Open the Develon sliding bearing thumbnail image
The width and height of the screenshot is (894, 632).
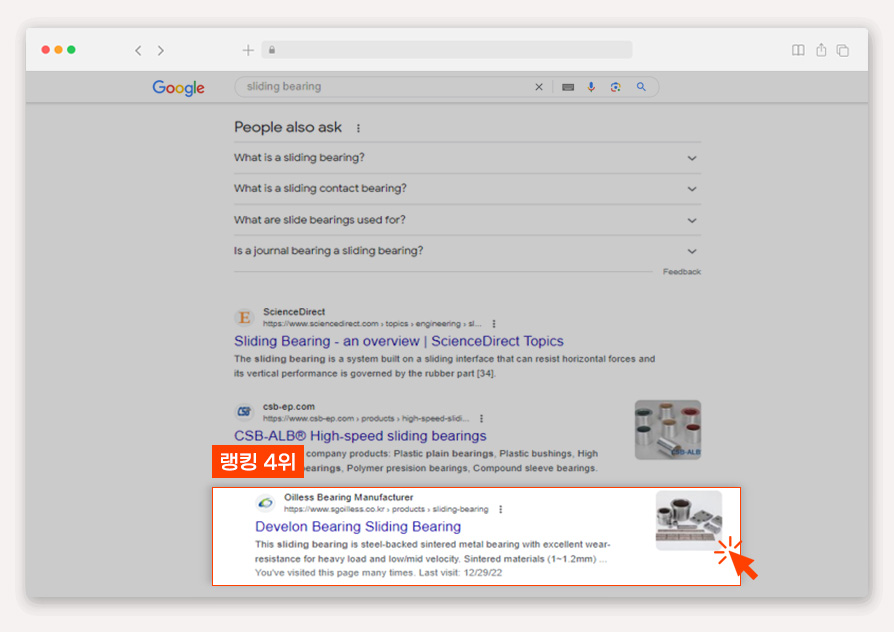[x=689, y=520]
